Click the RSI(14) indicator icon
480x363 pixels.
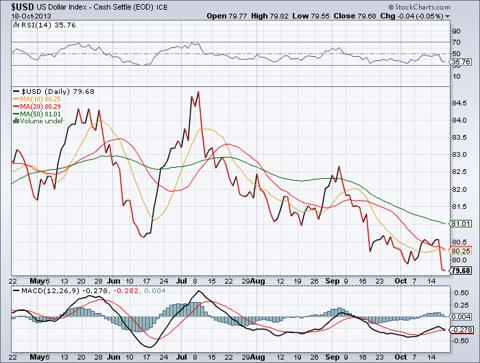(x=16, y=25)
